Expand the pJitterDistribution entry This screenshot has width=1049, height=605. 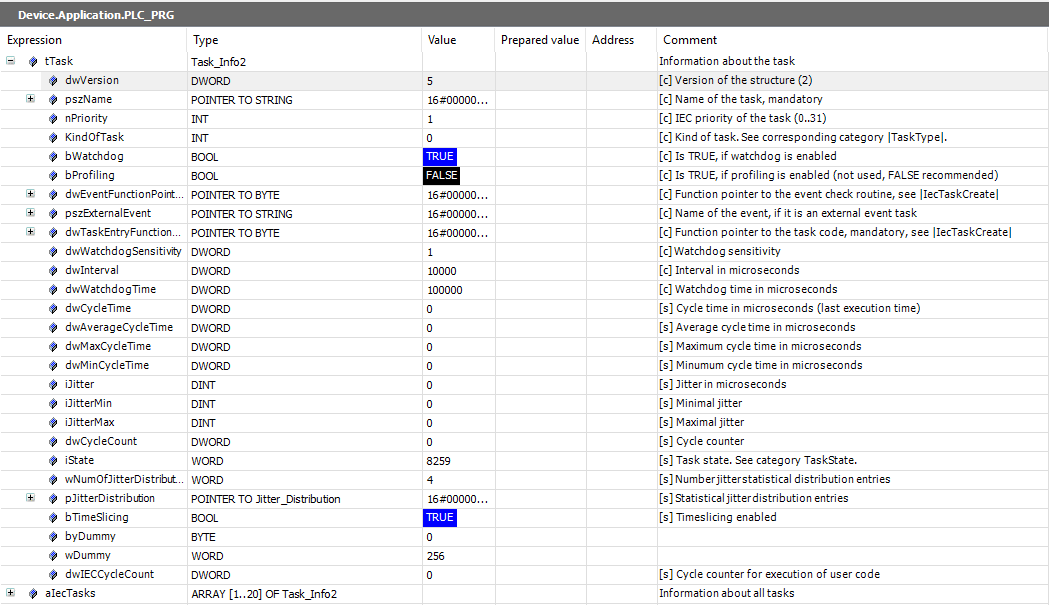click(x=30, y=499)
